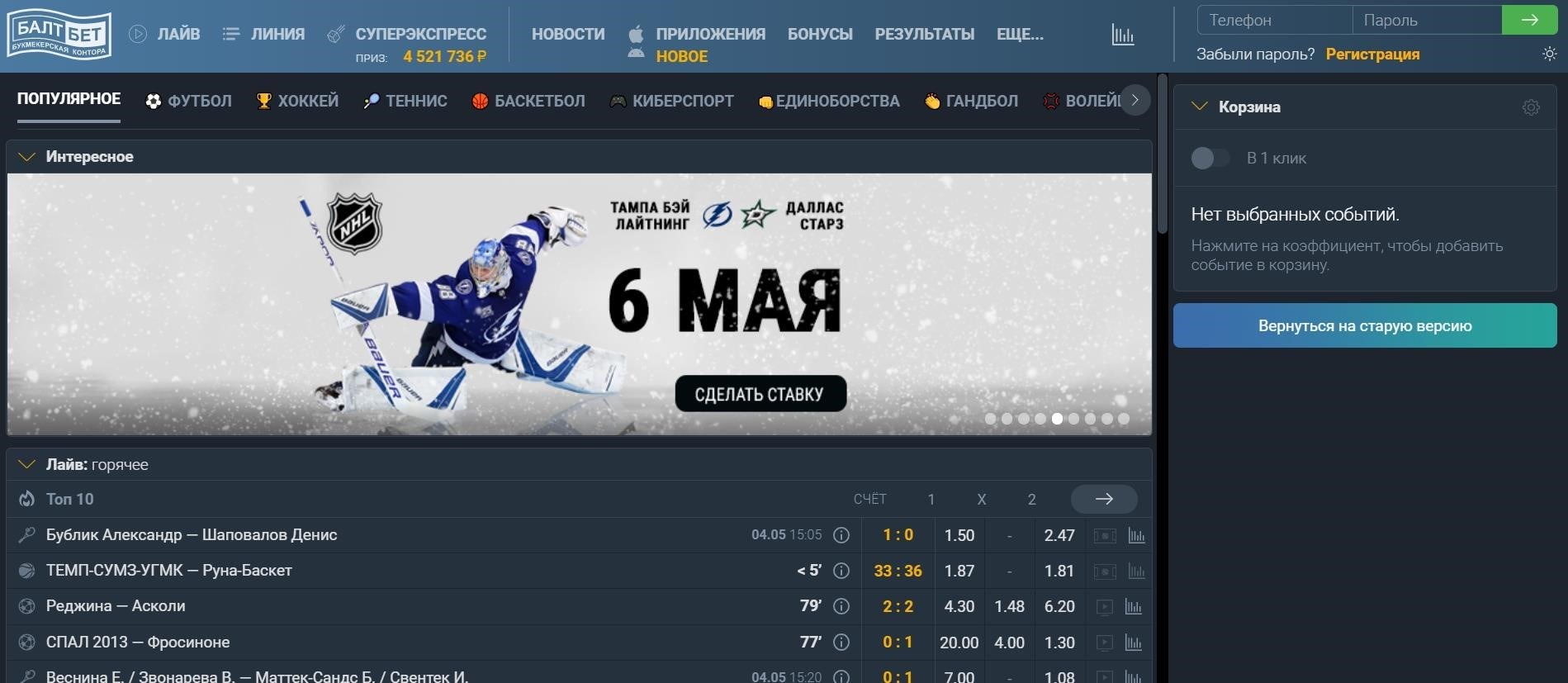Viewport: 1568px width, 683px height.
Task: Bet on odds 2.47 for Шаповалов Денис
Action: pyautogui.click(x=1059, y=535)
